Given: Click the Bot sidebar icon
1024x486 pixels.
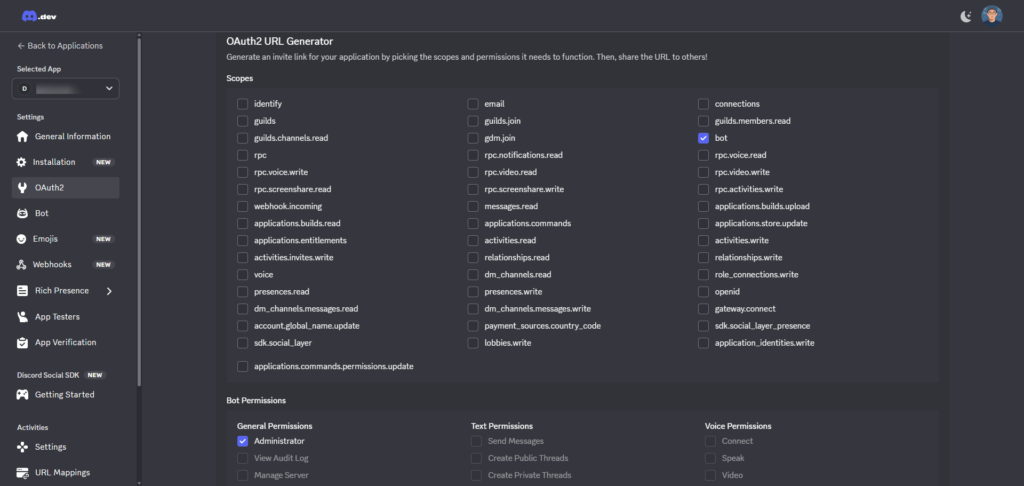Looking at the screenshot, I should click(23, 213).
